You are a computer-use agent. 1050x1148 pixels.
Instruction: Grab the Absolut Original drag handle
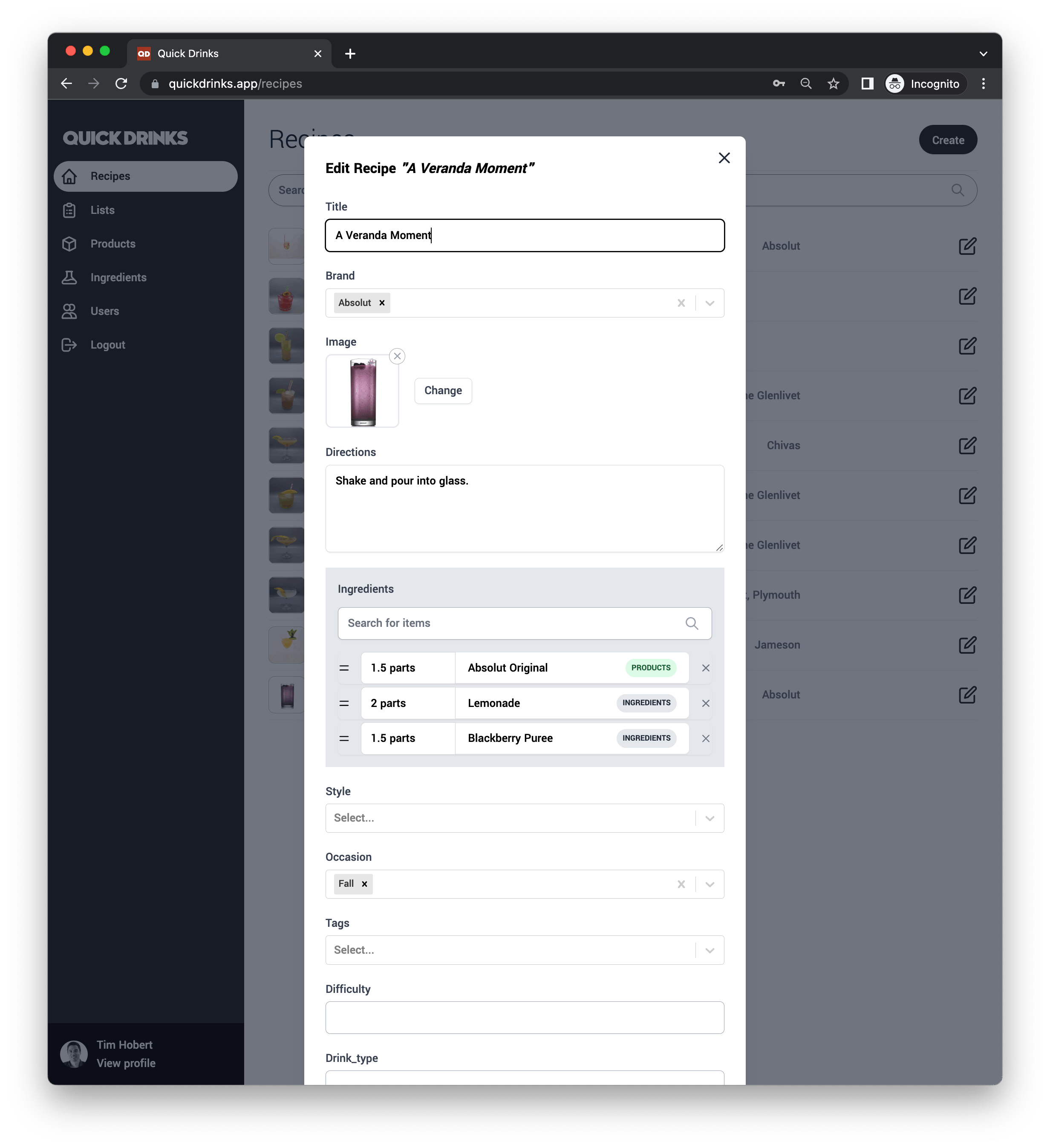click(344, 668)
